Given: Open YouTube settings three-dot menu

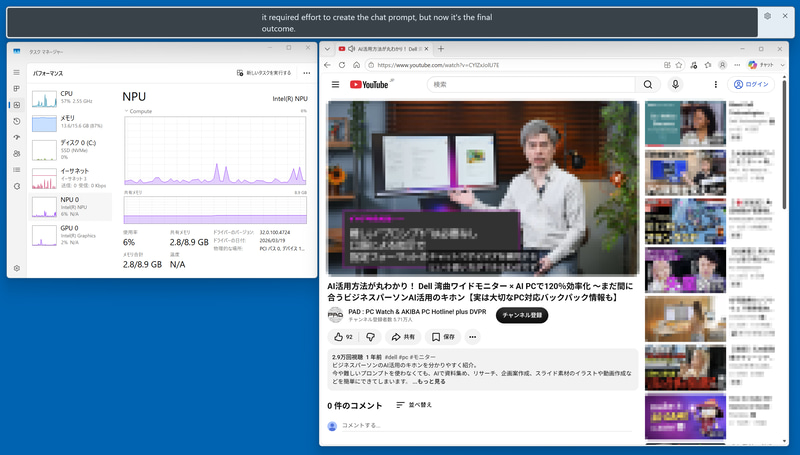Looking at the screenshot, I should pyautogui.click(x=715, y=85).
